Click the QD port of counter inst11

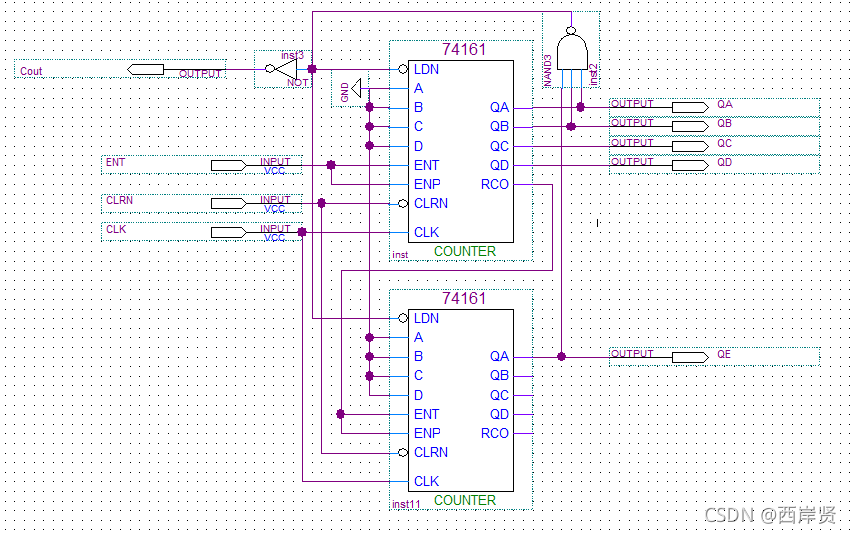499,414
